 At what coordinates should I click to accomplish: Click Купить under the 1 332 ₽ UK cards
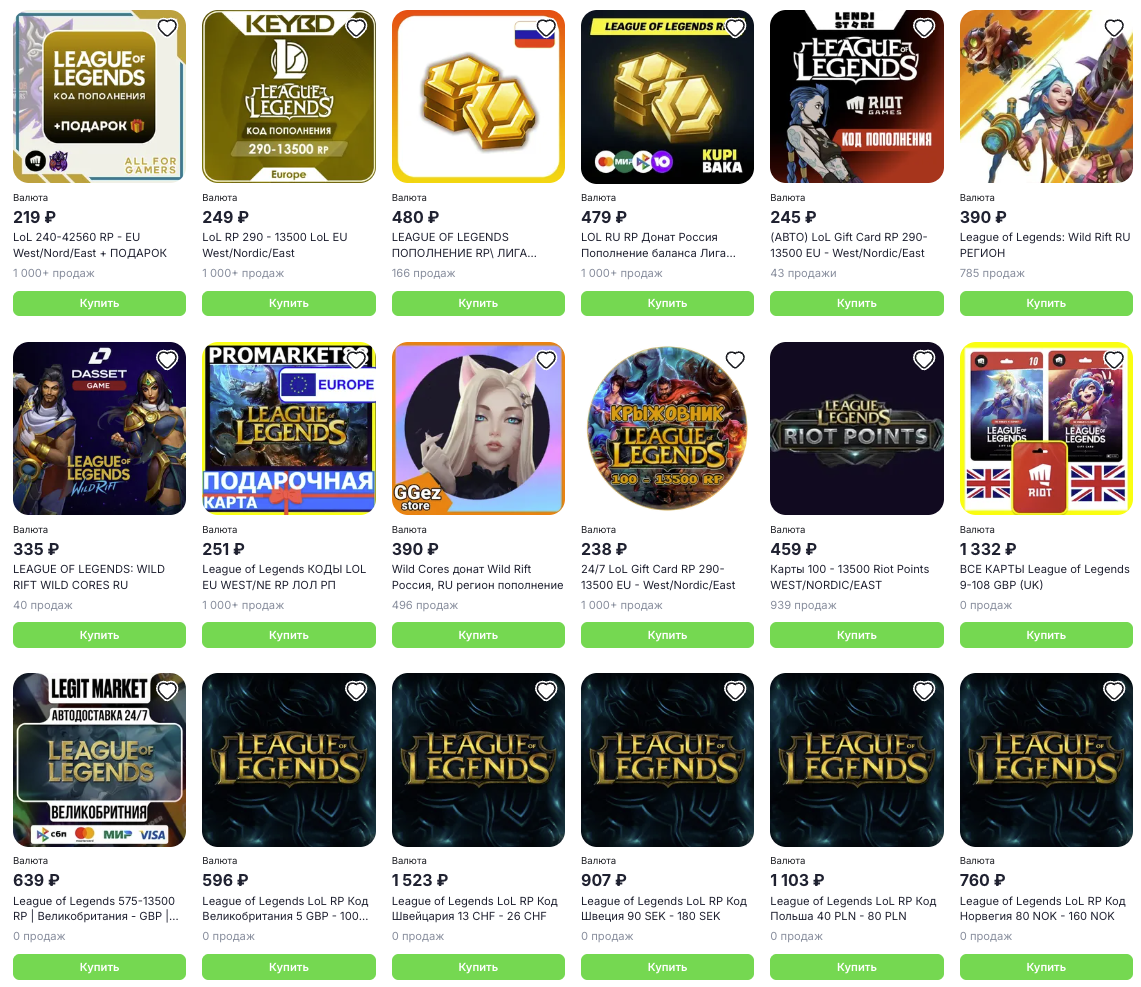coord(1046,635)
